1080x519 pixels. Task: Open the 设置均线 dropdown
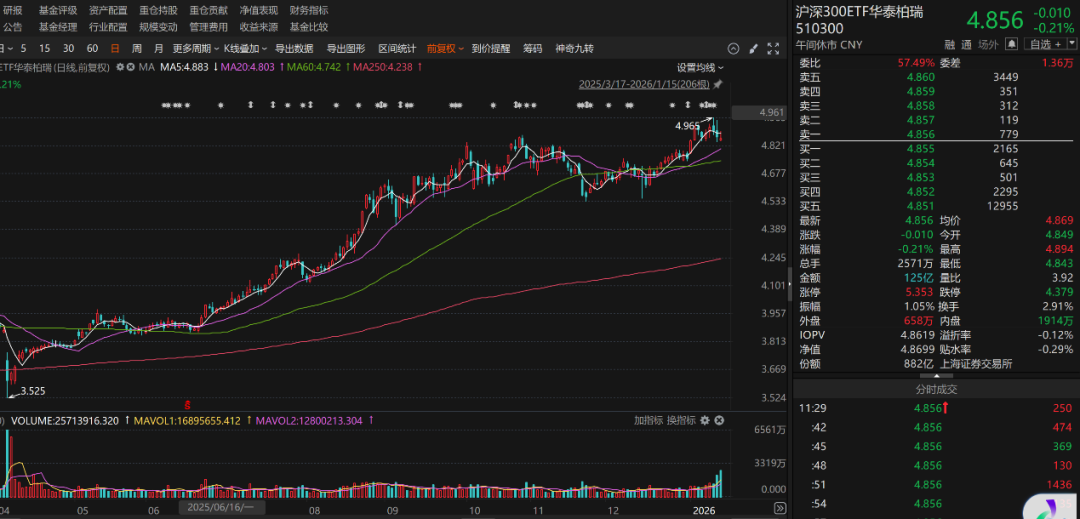click(699, 67)
